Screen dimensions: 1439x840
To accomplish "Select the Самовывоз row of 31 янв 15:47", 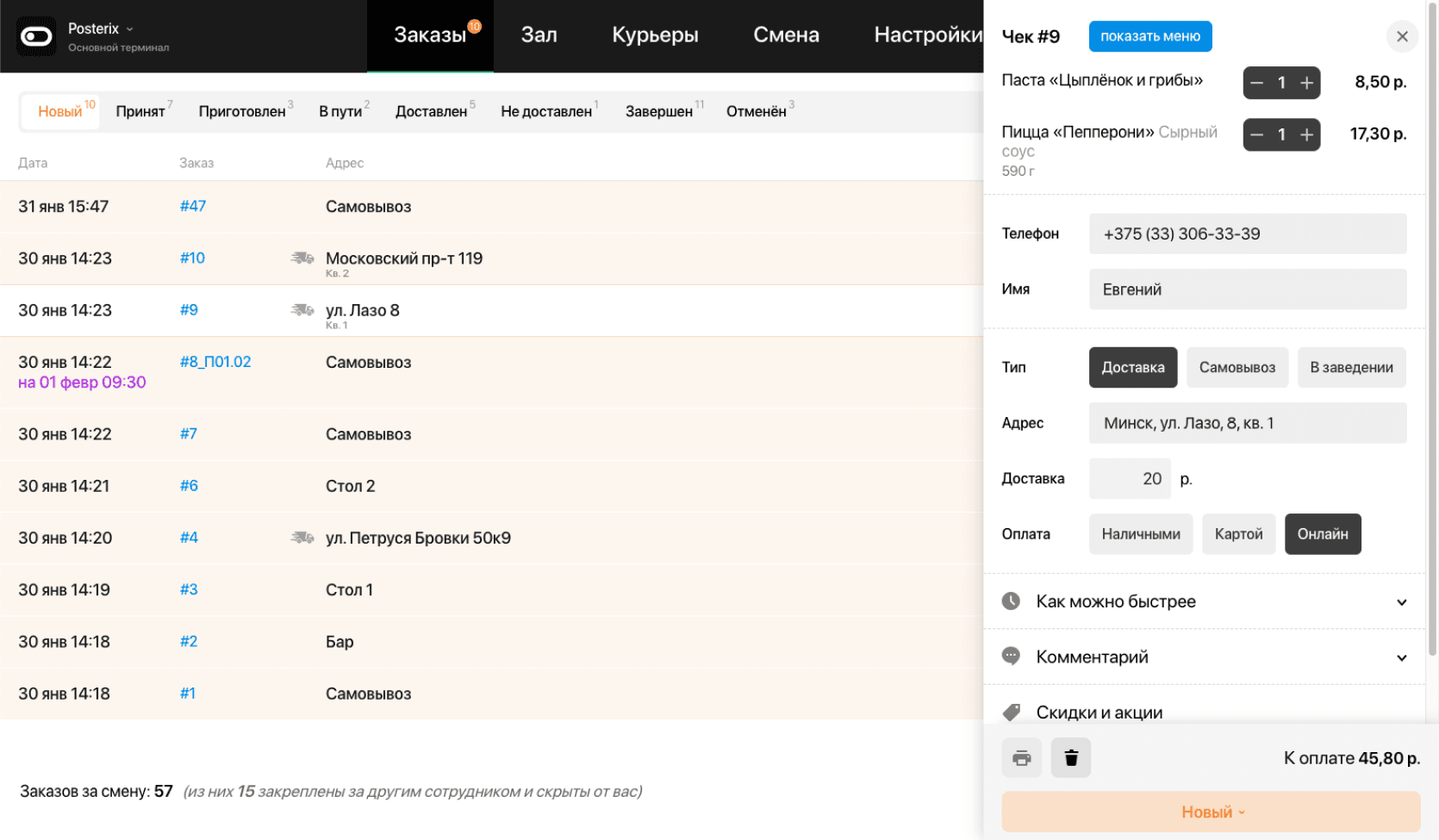I will click(x=491, y=206).
